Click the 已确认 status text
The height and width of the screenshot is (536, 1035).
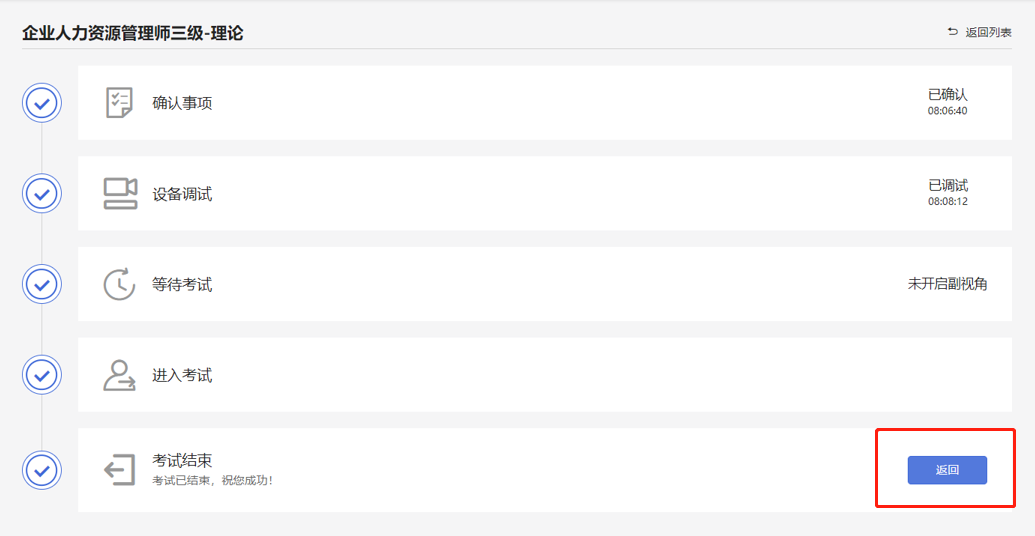[947, 95]
